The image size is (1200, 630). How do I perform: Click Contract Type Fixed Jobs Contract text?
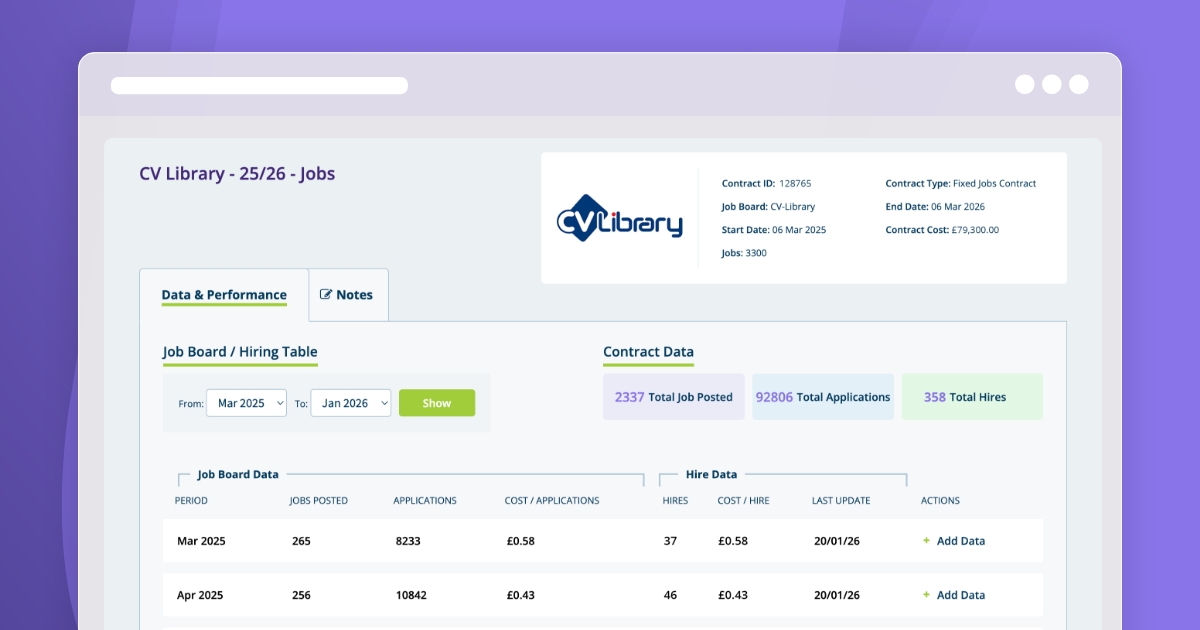[961, 184]
